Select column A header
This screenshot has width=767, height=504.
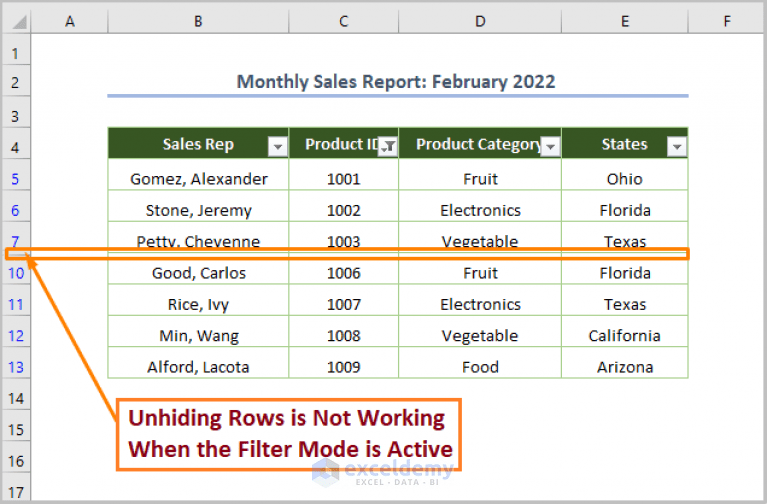click(69, 22)
